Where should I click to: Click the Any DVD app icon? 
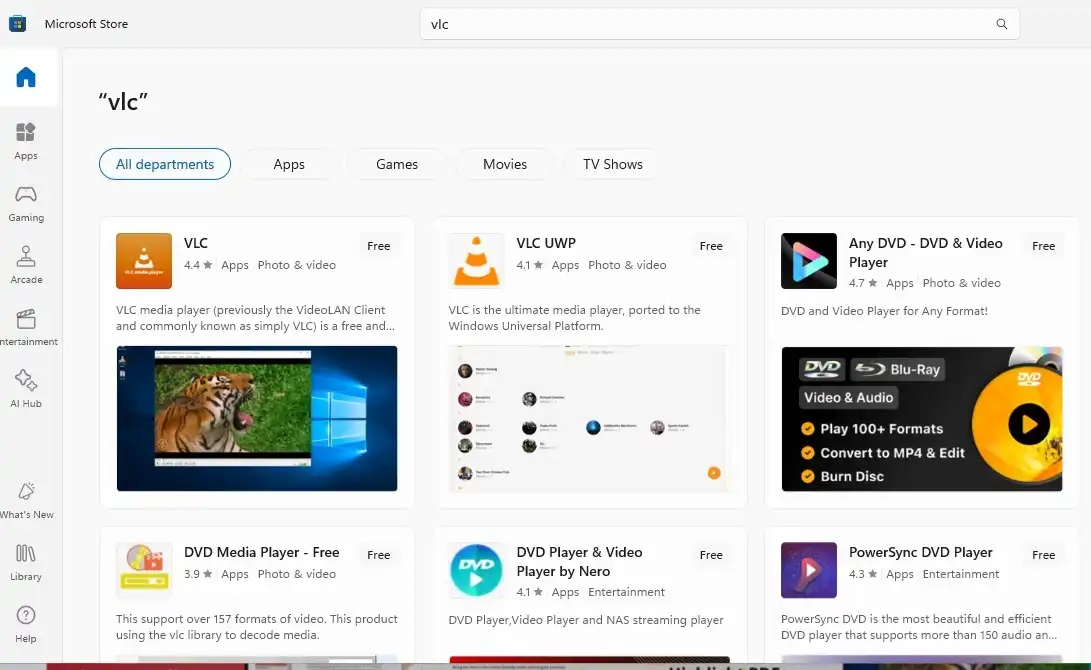click(809, 261)
